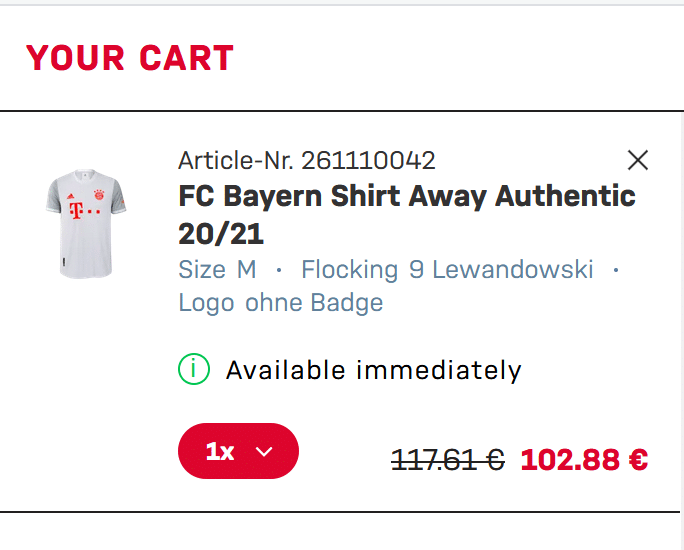
Task: Click the chevron arrow in quantity selector
Action: [x=264, y=452]
